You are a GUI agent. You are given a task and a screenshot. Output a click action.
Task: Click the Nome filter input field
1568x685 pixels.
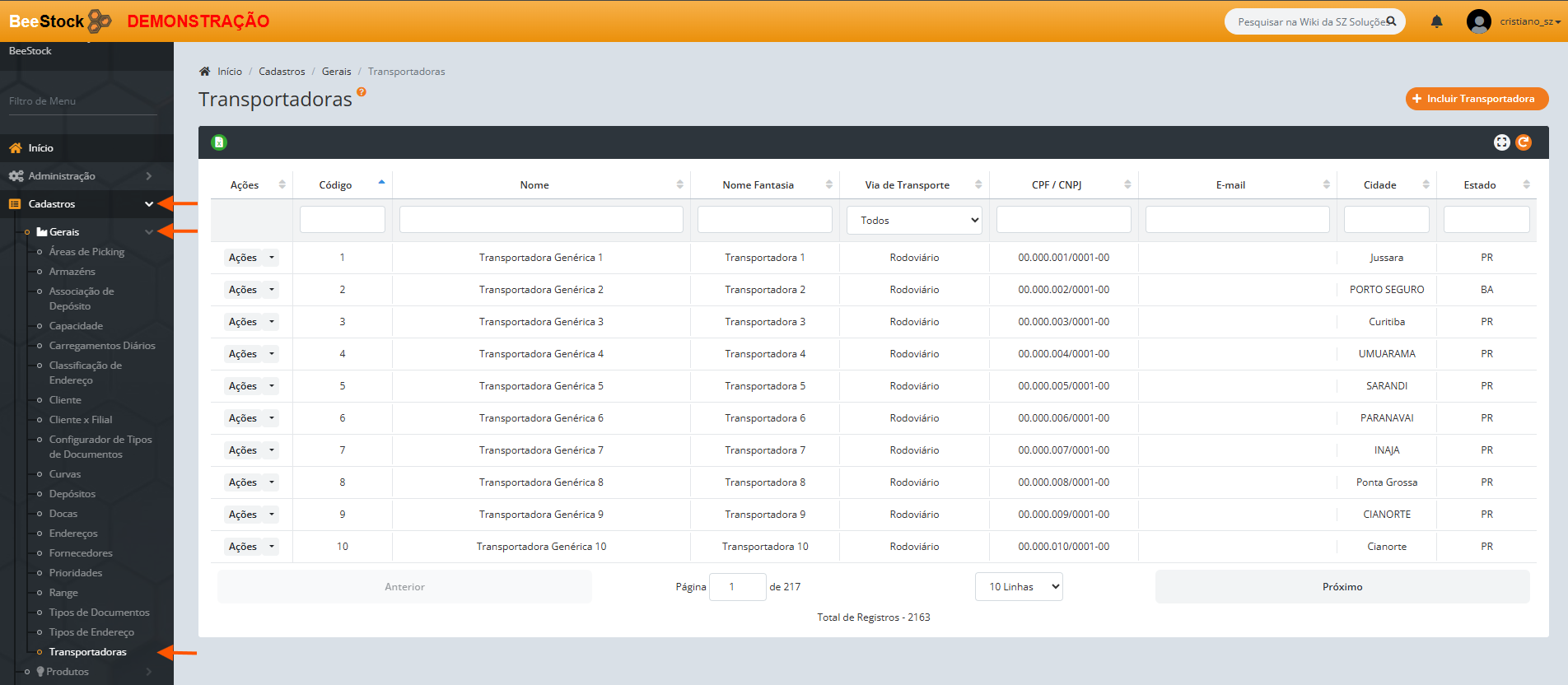(x=541, y=220)
